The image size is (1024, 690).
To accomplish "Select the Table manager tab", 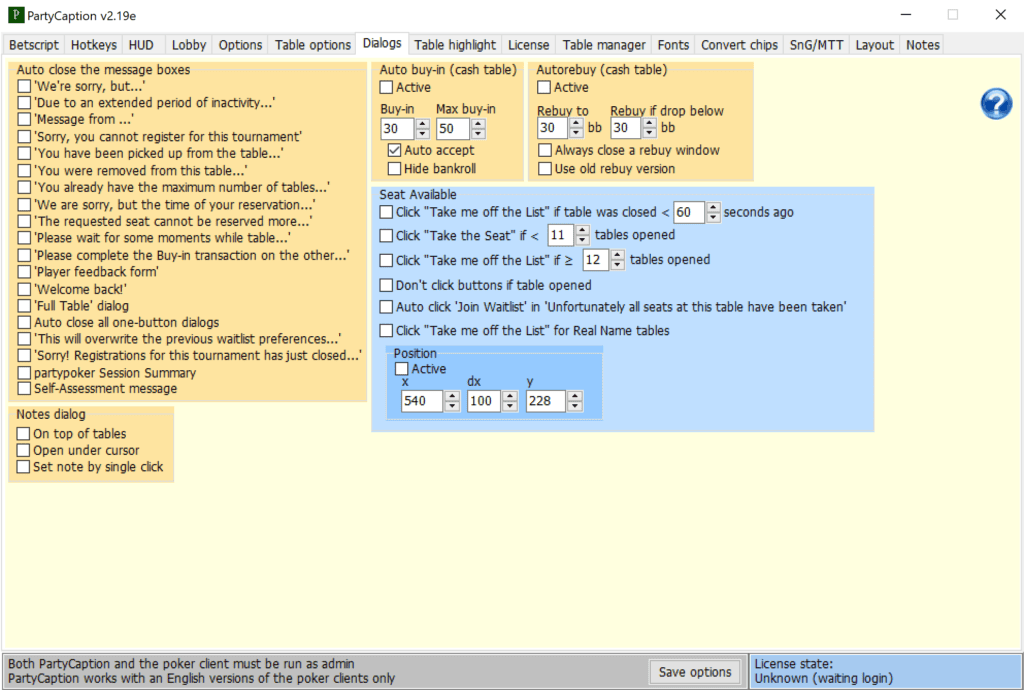I will point(604,45).
